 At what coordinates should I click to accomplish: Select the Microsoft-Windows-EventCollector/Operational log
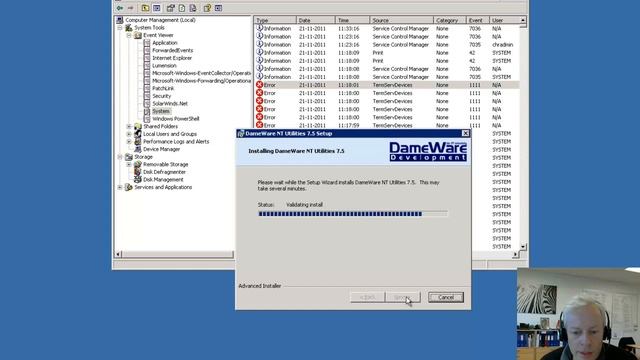(x=201, y=73)
